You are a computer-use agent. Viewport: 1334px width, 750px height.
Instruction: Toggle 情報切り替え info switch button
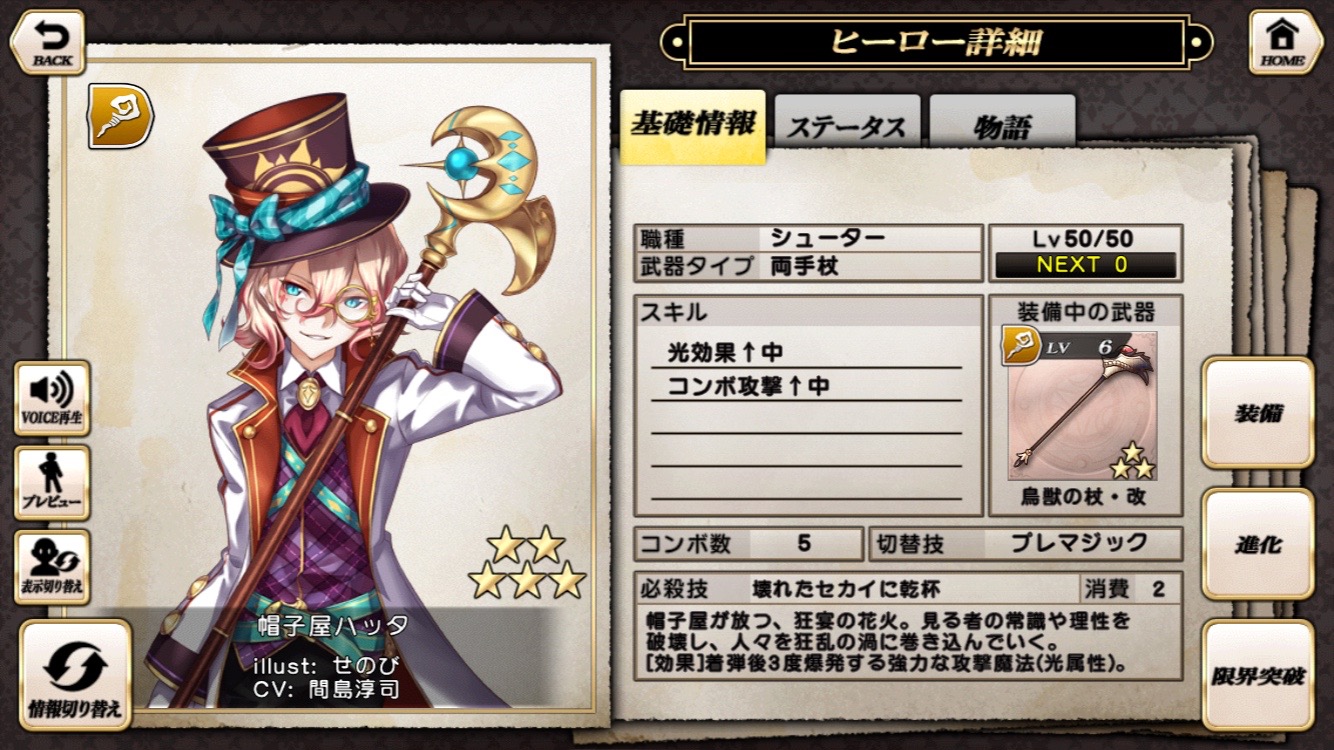pos(76,675)
